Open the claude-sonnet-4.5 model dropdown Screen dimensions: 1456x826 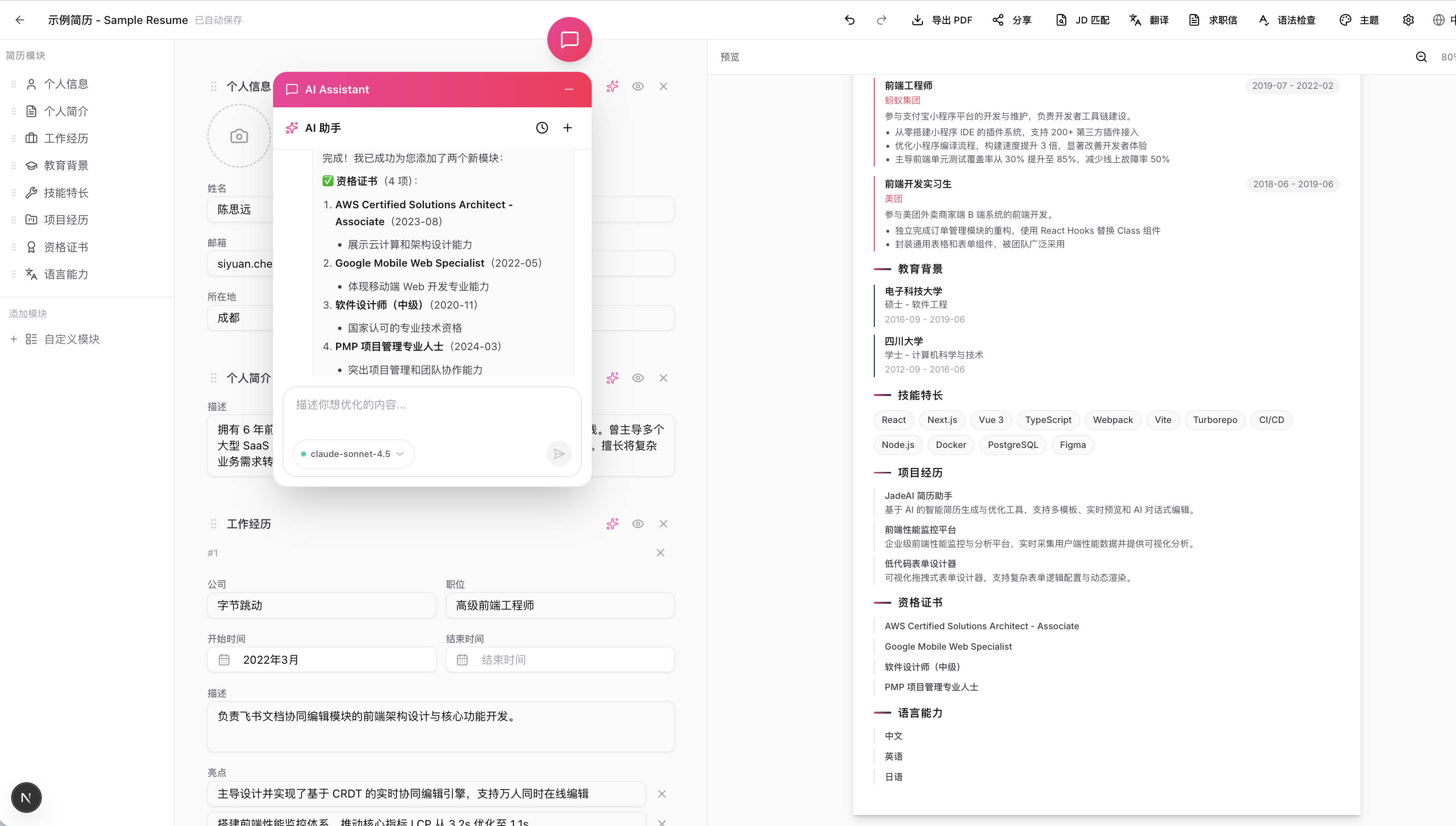tap(353, 453)
